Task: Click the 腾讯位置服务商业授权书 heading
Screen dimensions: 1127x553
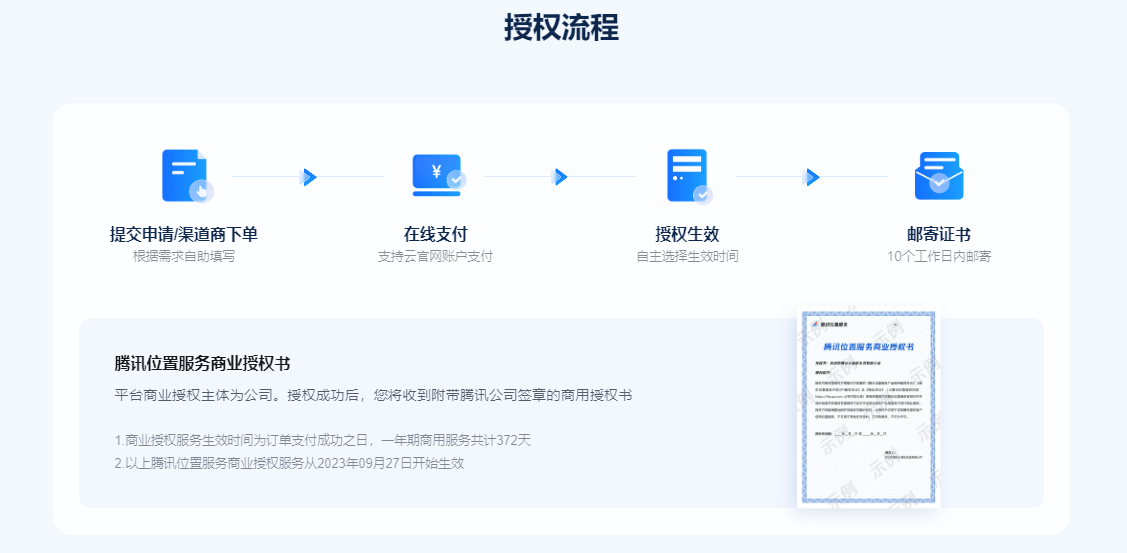Action: (x=202, y=364)
